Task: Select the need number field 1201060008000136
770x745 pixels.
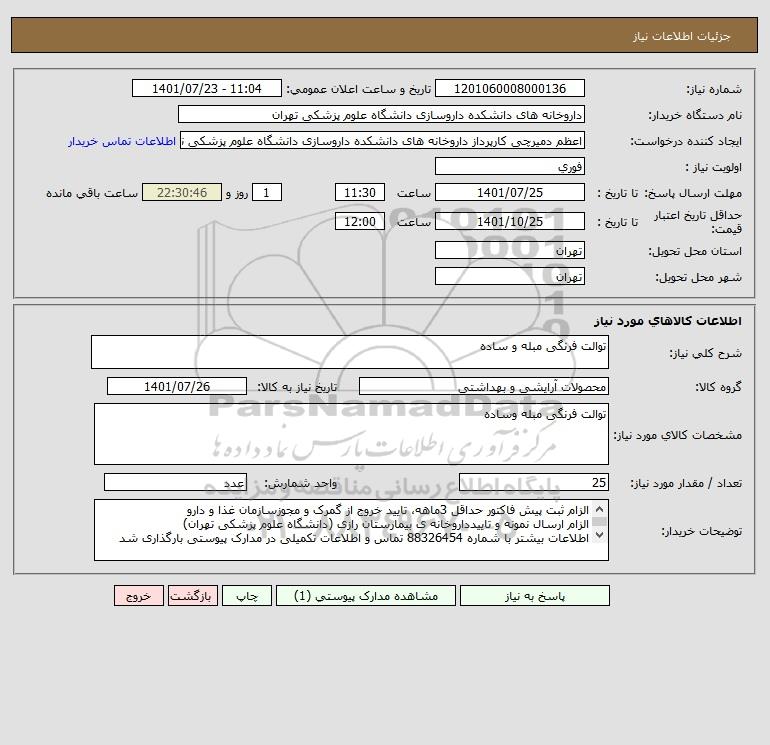Action: pyautogui.click(x=510, y=88)
